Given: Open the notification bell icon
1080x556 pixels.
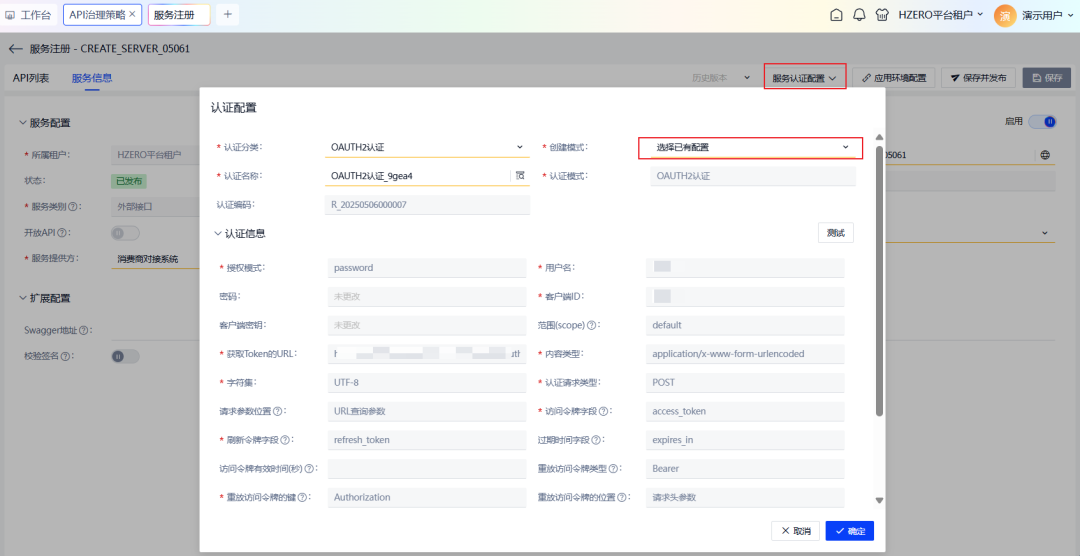Looking at the screenshot, I should tap(859, 15).
